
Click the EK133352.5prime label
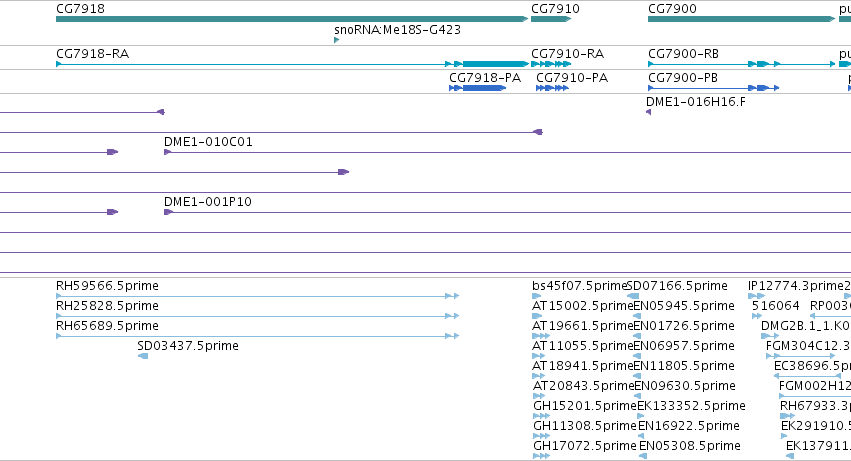click(691, 406)
